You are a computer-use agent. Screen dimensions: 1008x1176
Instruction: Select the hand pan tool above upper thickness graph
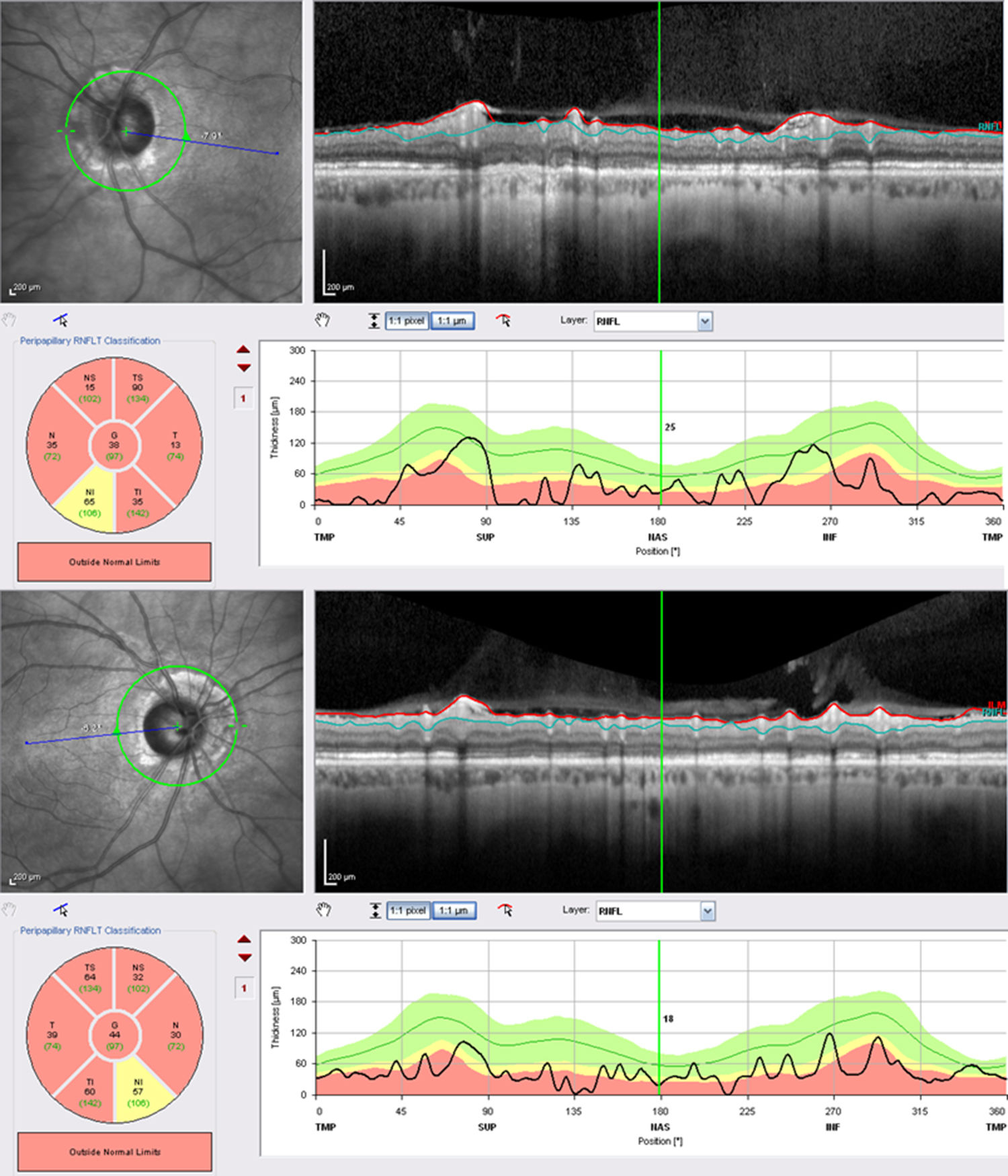pos(323,321)
